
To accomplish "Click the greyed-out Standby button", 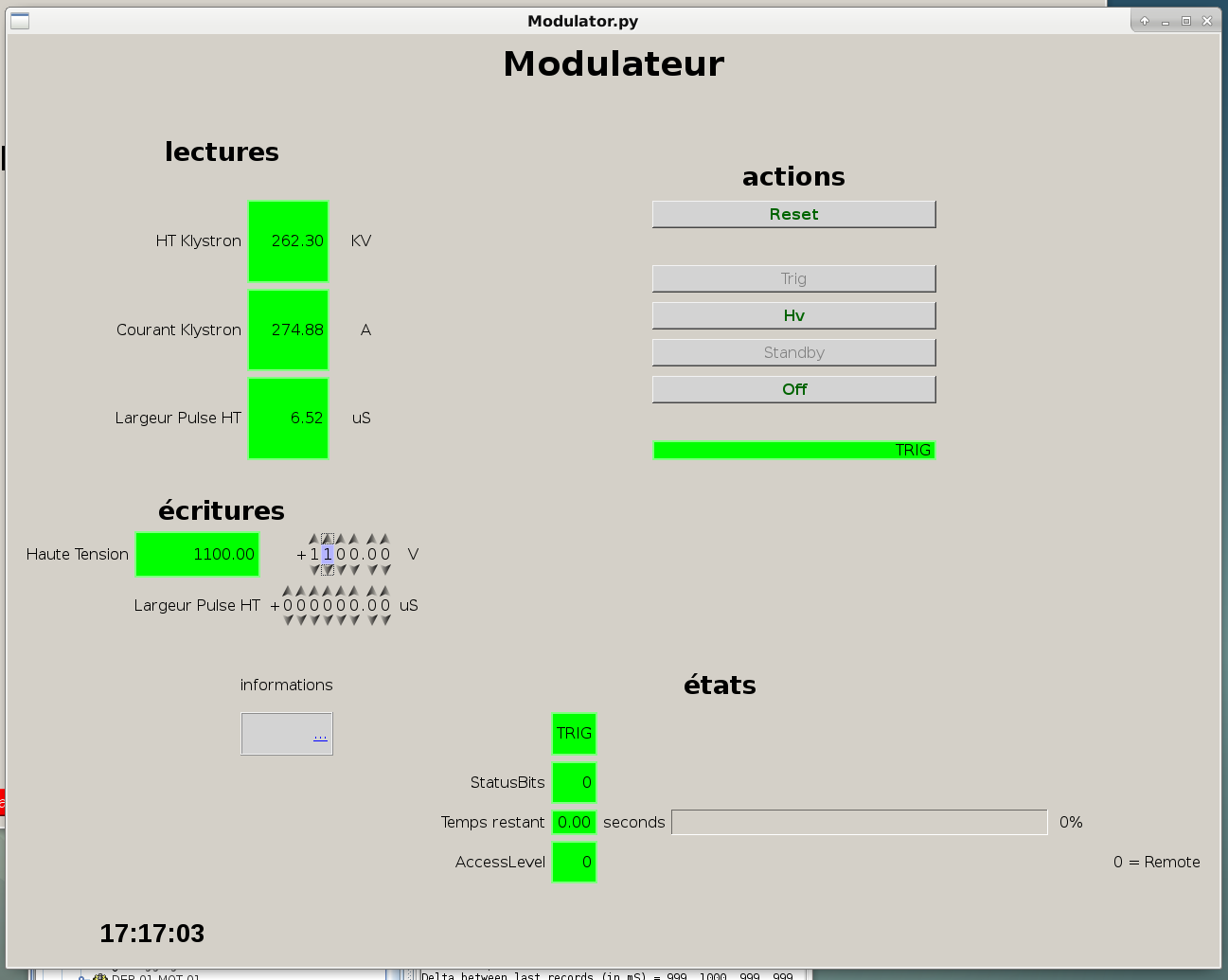I will pos(793,352).
